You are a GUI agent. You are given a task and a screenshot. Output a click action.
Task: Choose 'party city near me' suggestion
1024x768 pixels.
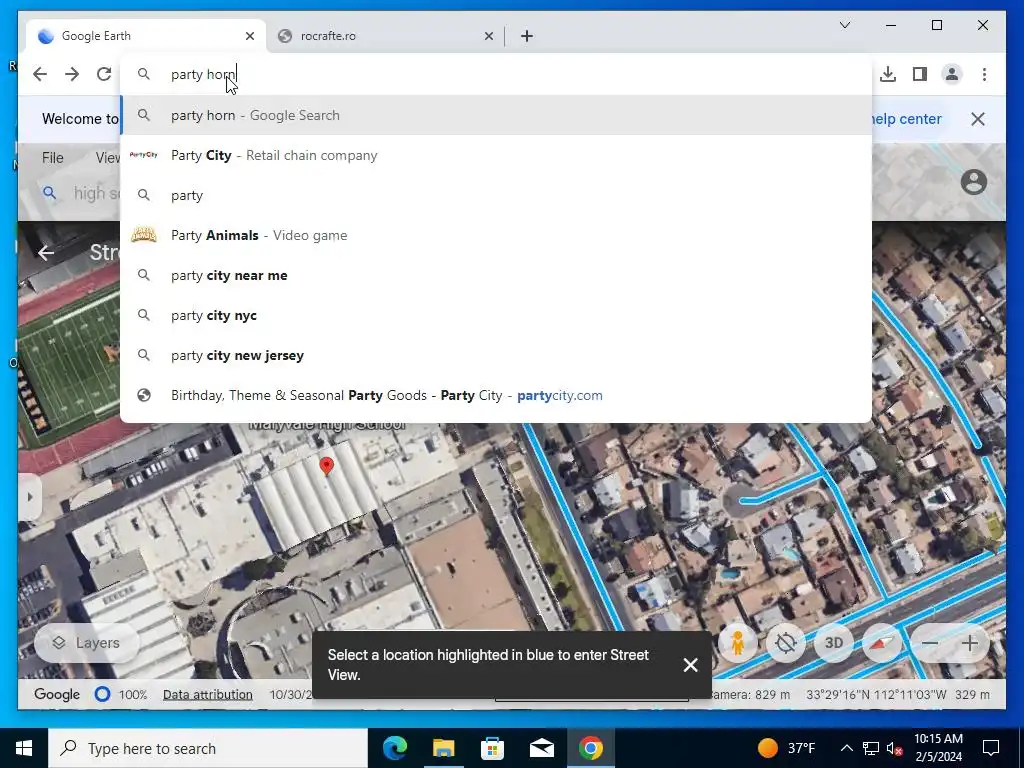click(x=496, y=275)
